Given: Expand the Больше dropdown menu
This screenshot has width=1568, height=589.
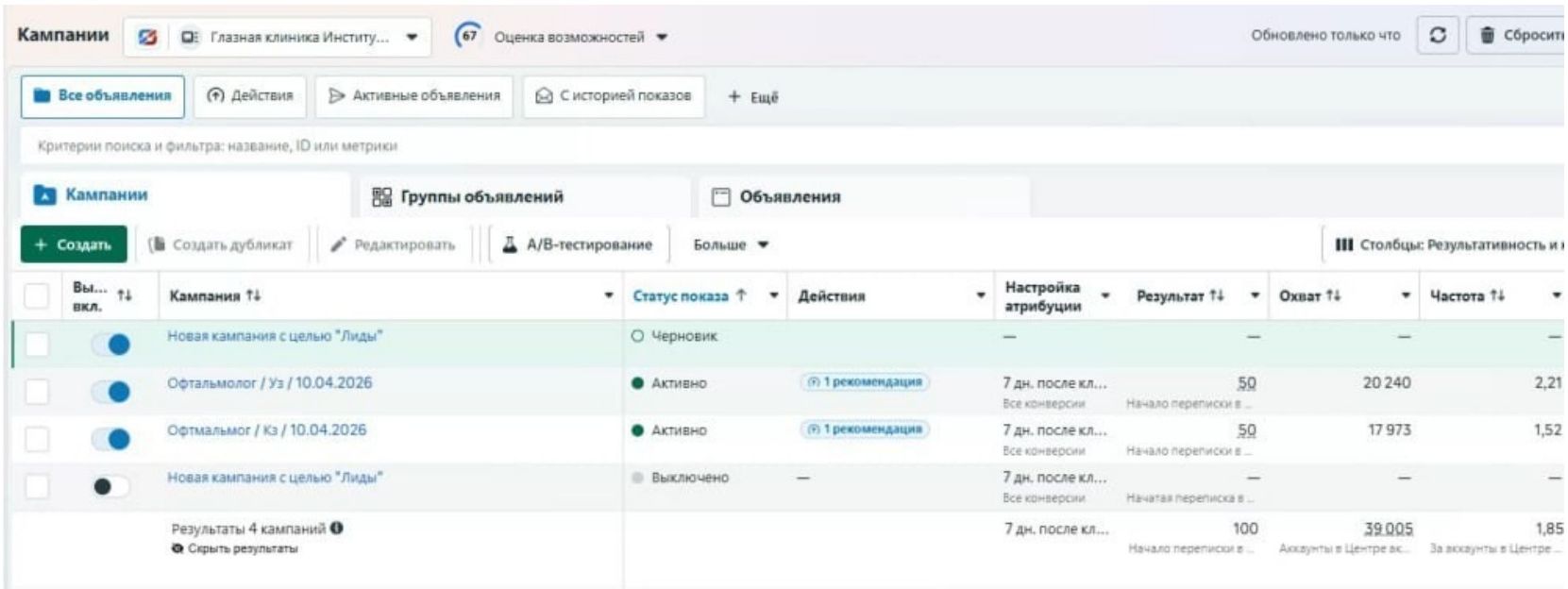Looking at the screenshot, I should click(x=731, y=244).
